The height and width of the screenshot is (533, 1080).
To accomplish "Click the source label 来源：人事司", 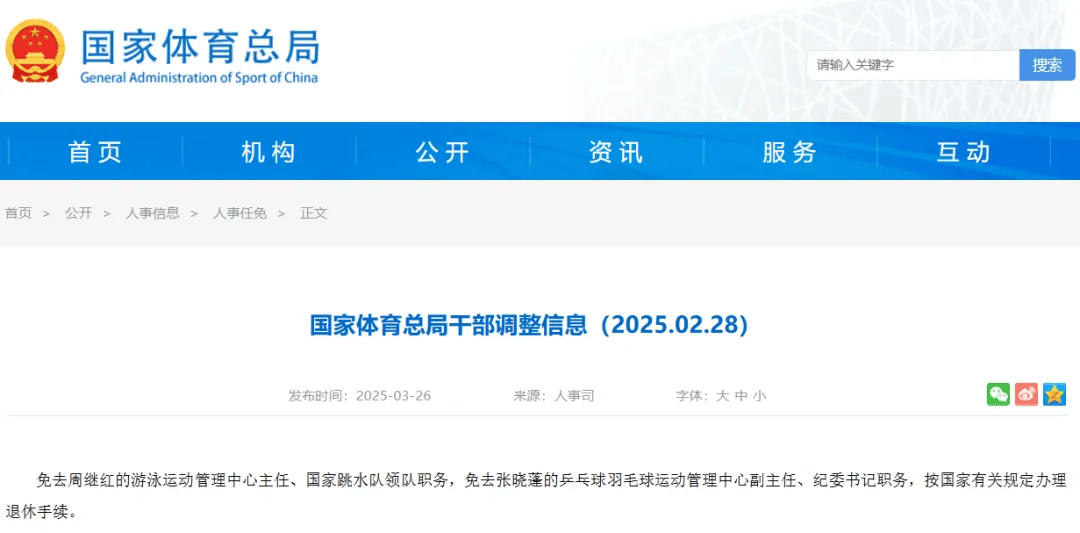I will click(554, 396).
